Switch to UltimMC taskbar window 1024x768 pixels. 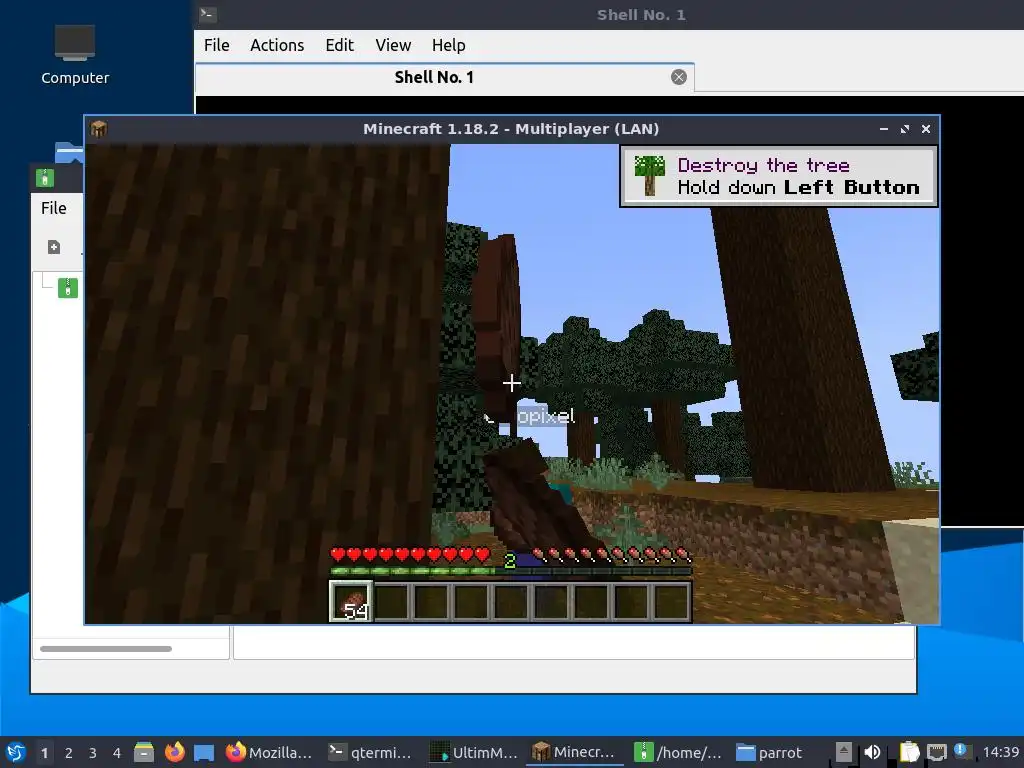(475, 752)
